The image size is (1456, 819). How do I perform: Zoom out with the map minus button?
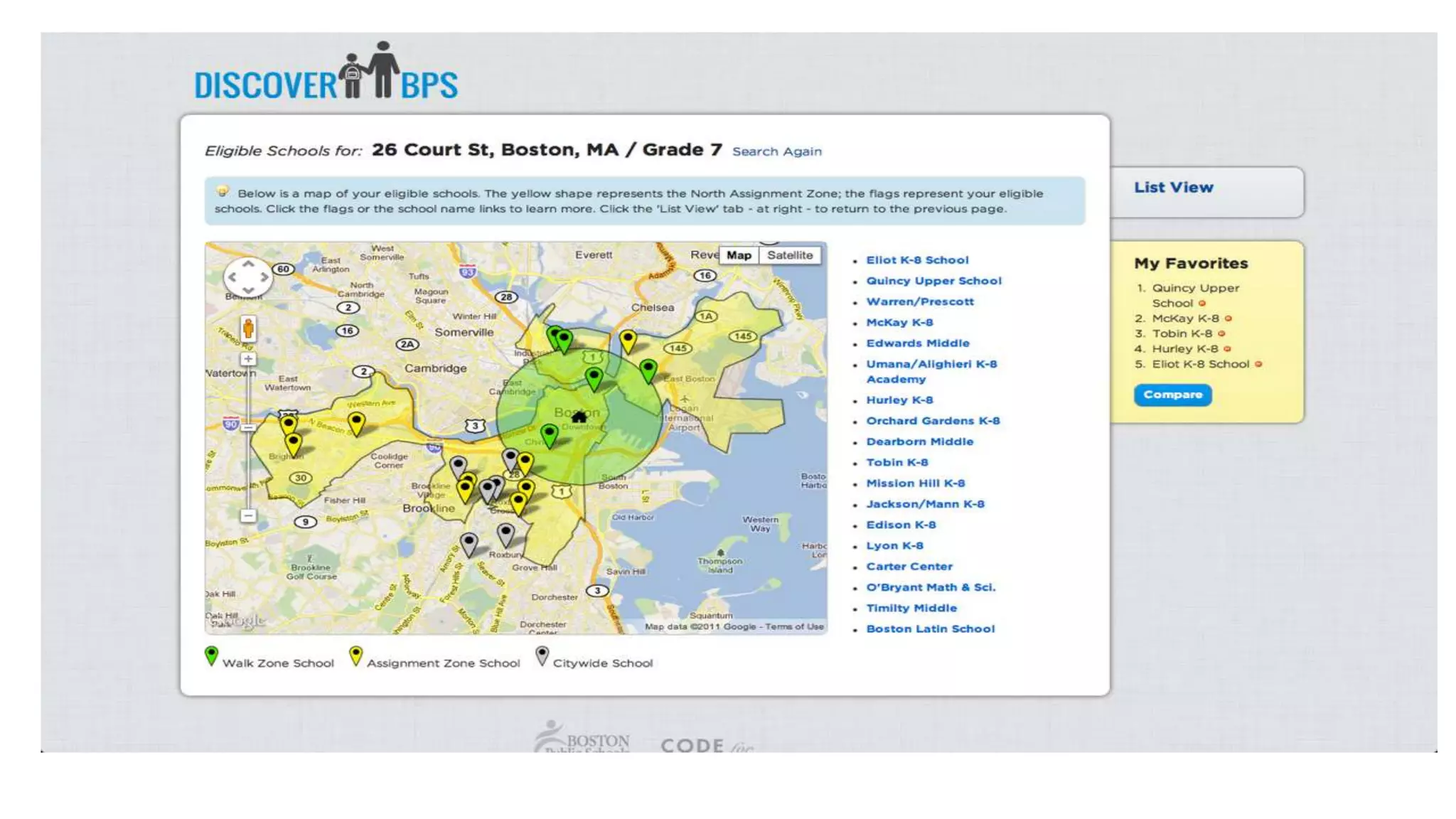click(x=248, y=515)
